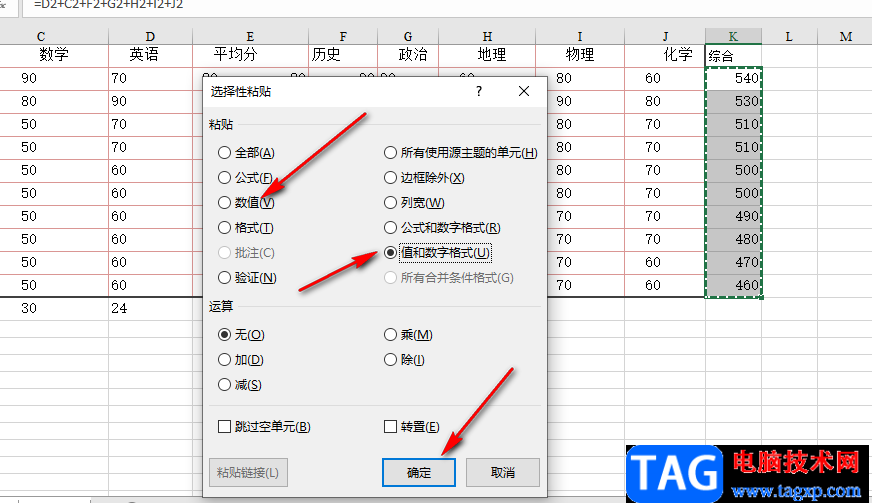Viewport: 872px width, 503px height.
Task: Select column K header
Action: click(x=734, y=37)
